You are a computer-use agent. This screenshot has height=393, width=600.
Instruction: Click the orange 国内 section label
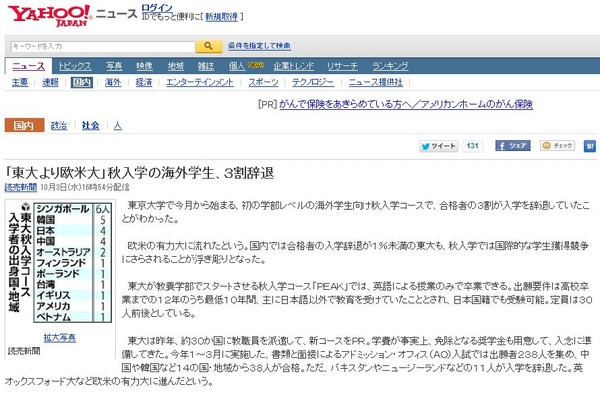24,125
